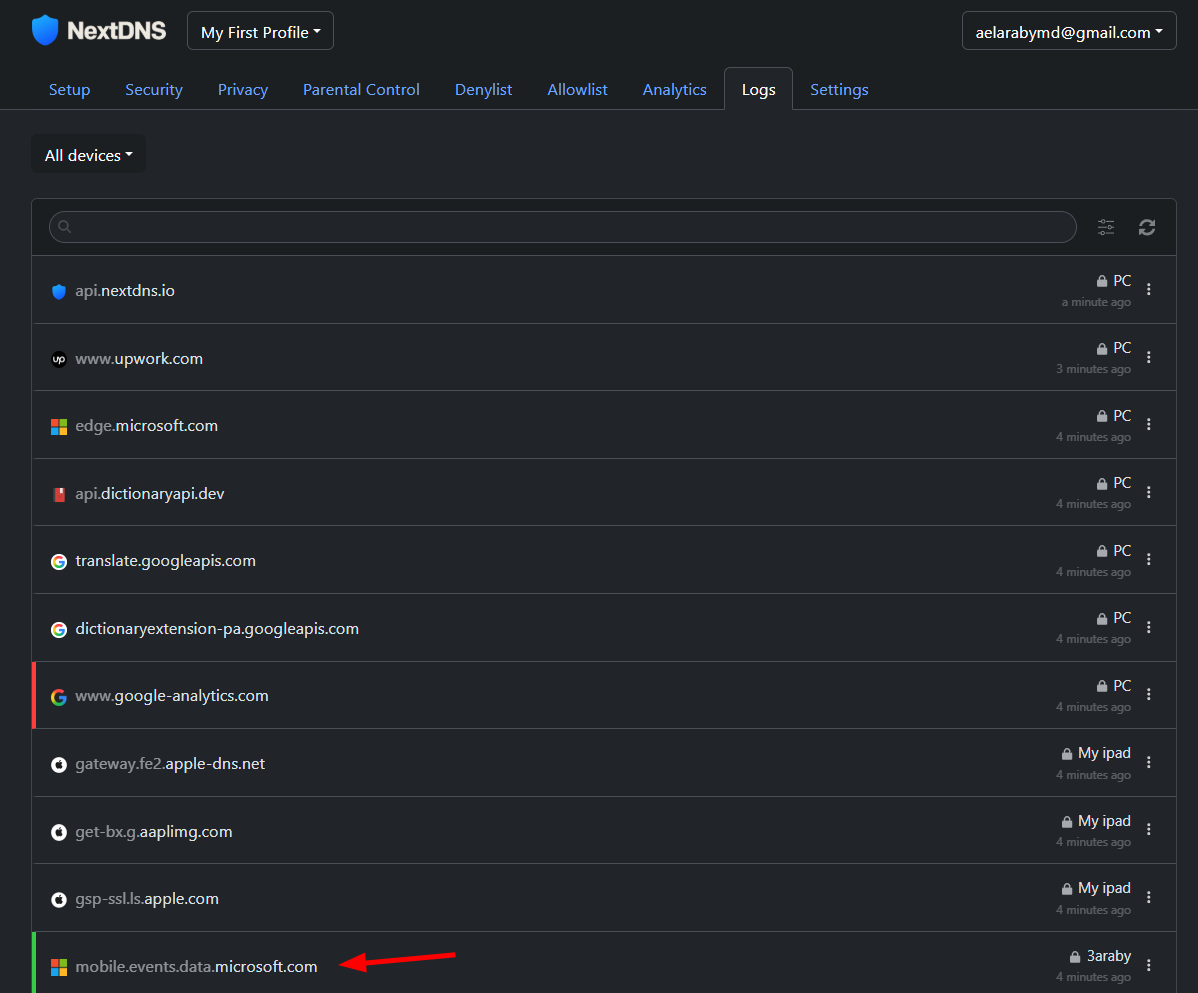Click the refresh logs icon

(x=1147, y=227)
